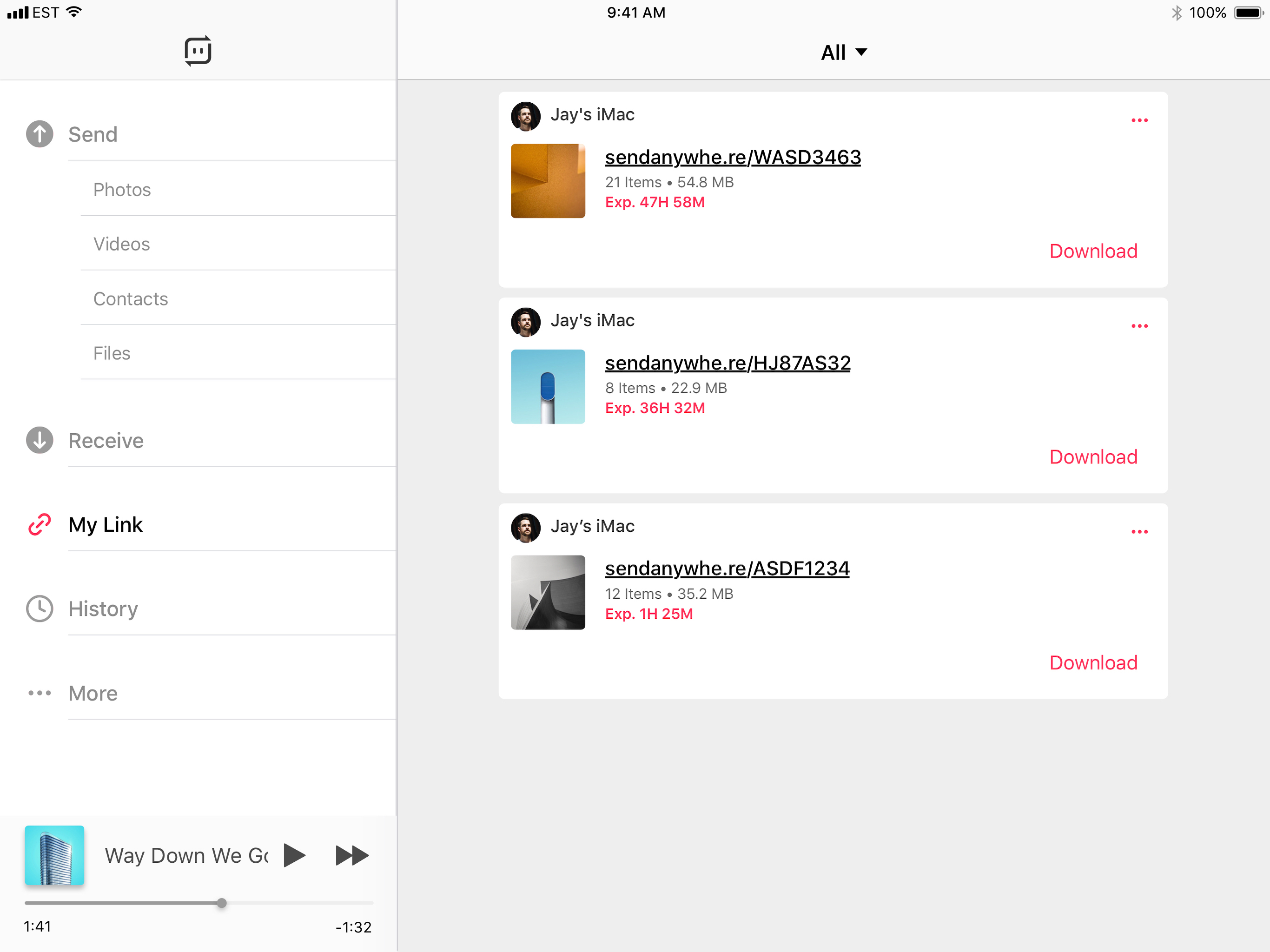The image size is (1270, 952).
Task: Tap the My Link chain icon
Action: coord(39,524)
